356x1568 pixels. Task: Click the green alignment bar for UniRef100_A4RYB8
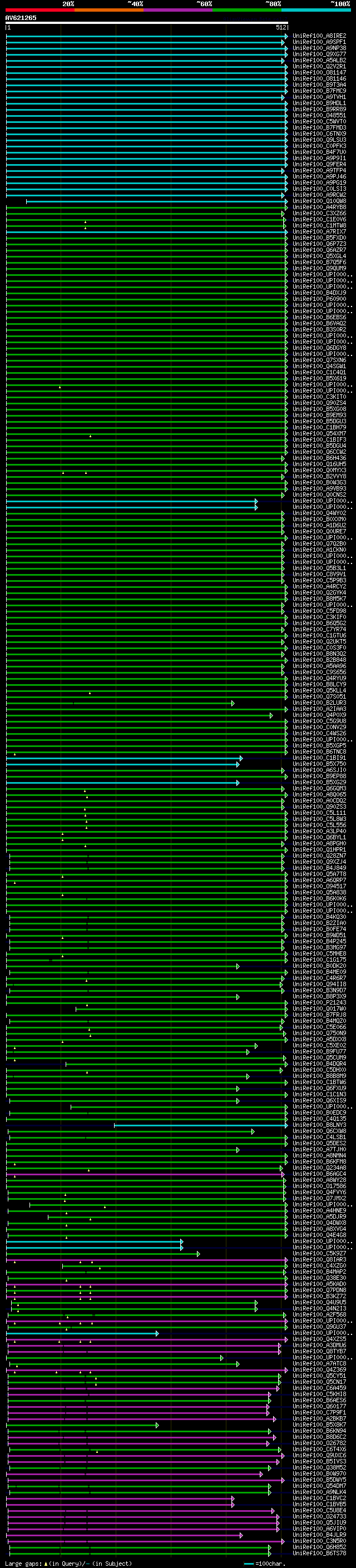[x=147, y=207]
